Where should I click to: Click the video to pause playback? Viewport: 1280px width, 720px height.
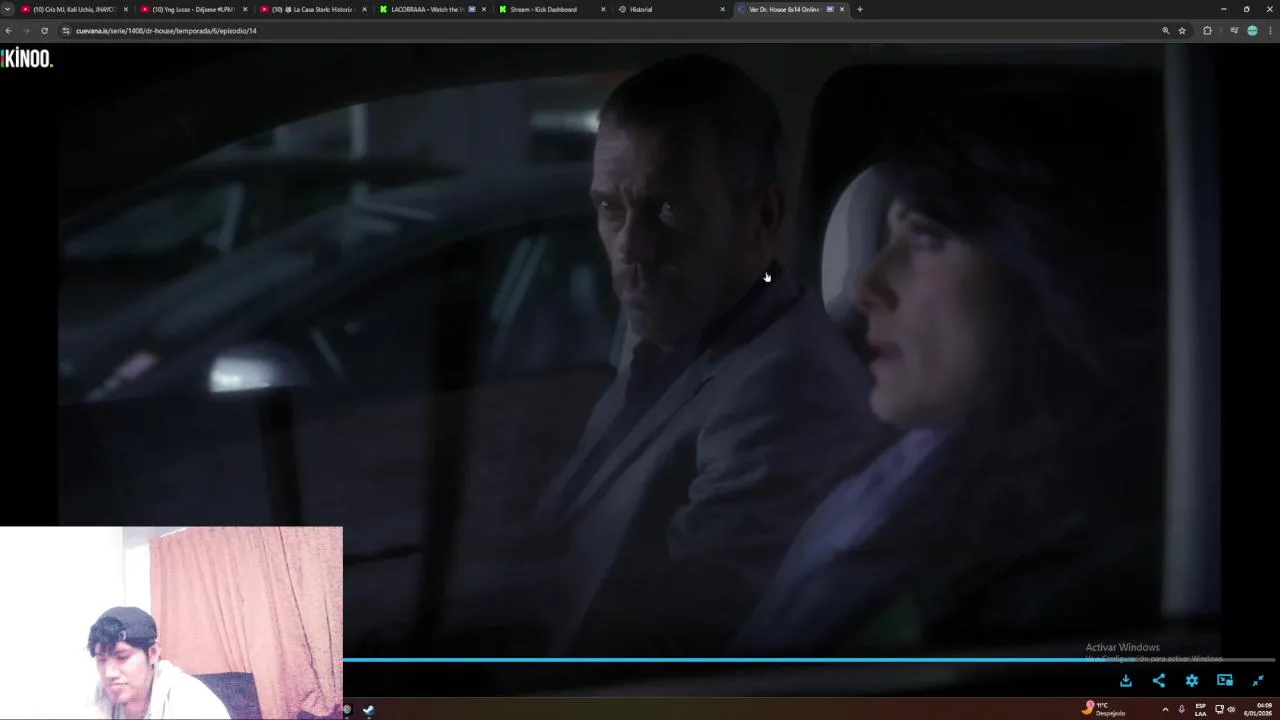point(640,350)
